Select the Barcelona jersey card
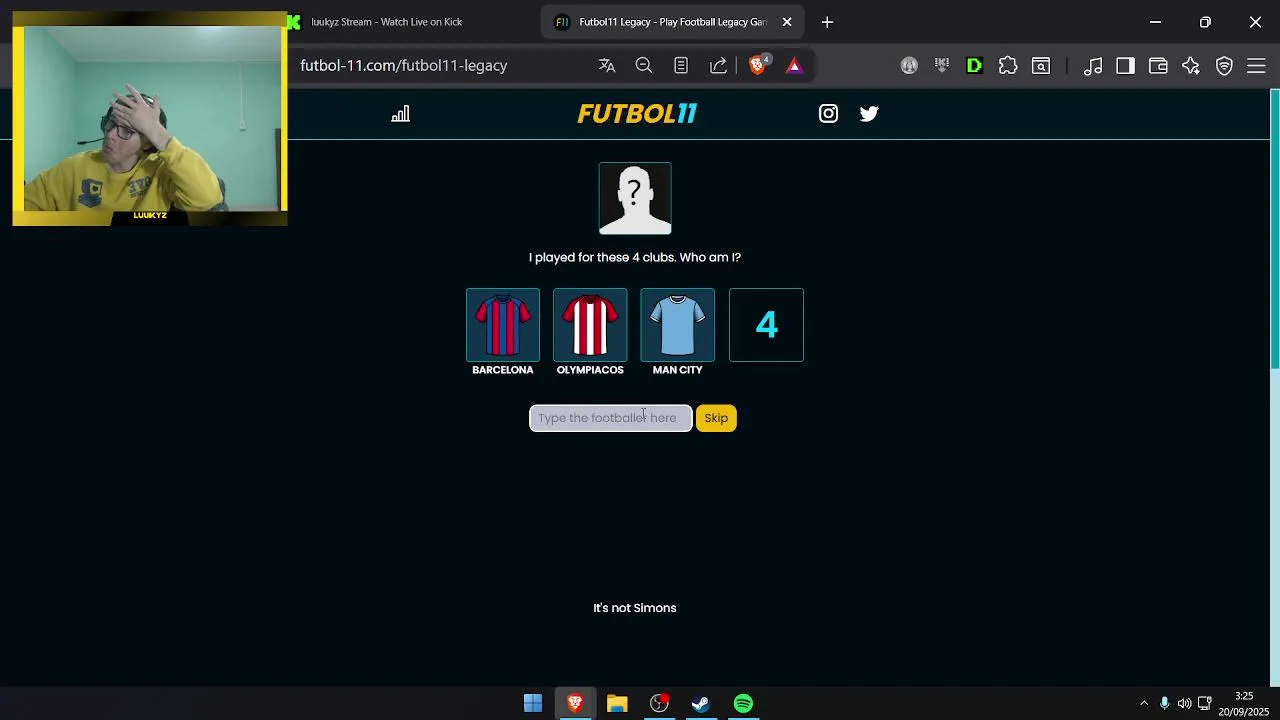The height and width of the screenshot is (720, 1280). click(503, 325)
